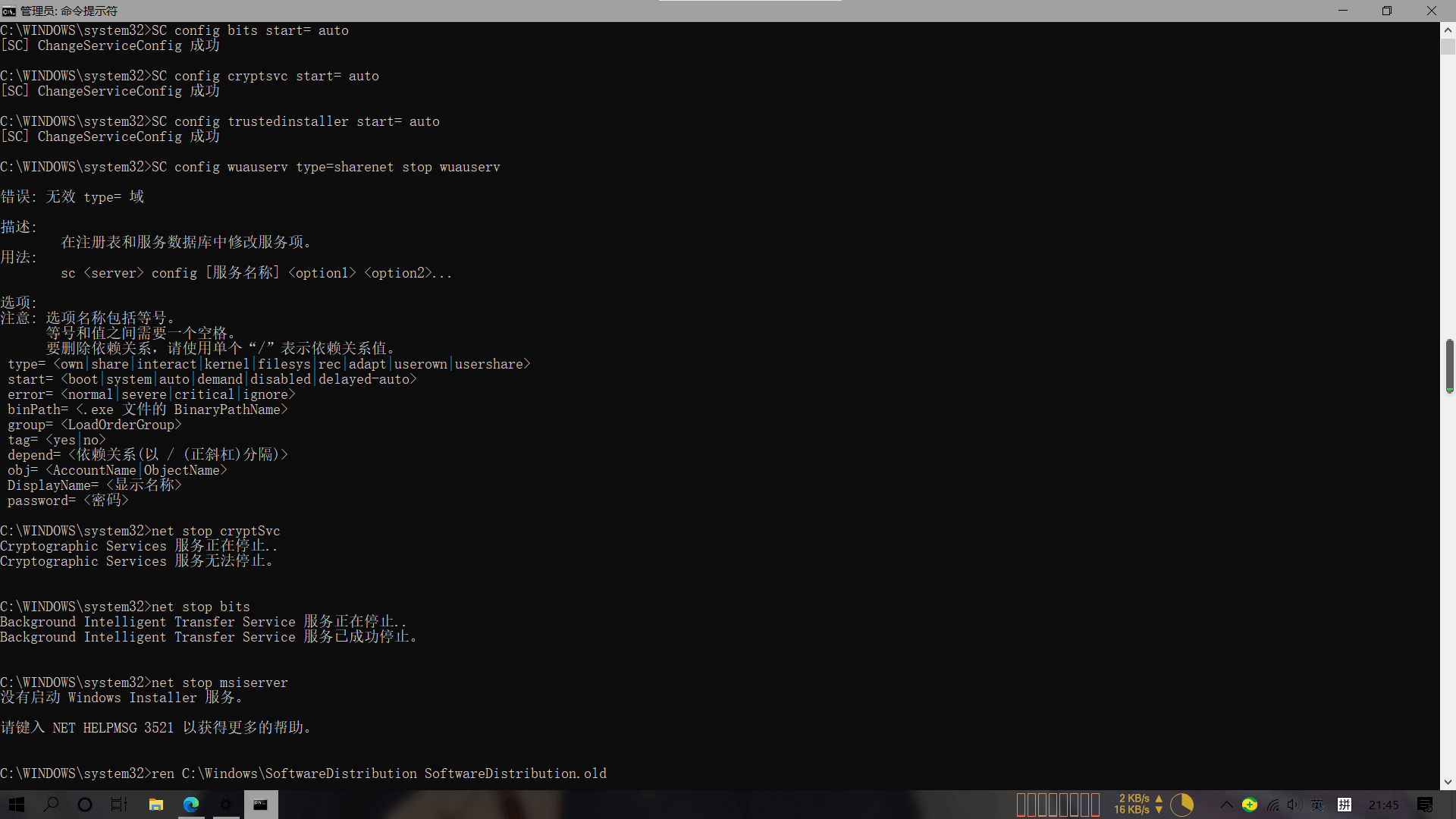
Task: Click the scrollbar up arrow
Action: click(1448, 30)
